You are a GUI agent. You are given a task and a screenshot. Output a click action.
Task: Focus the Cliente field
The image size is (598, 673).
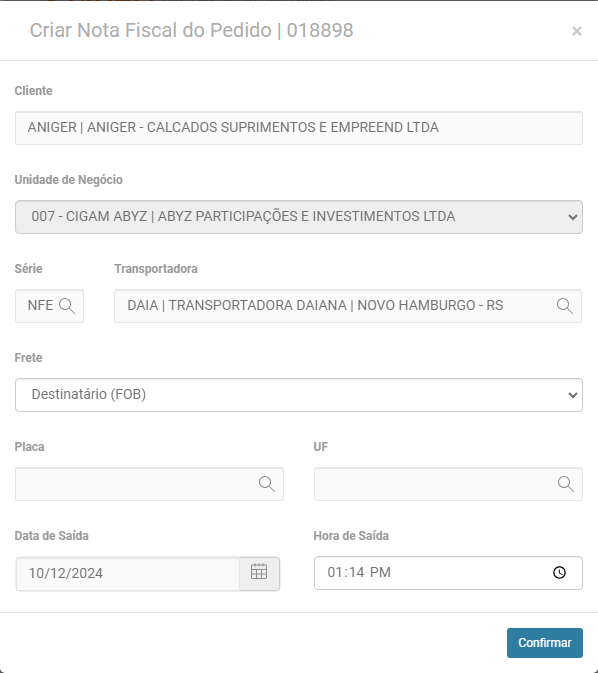click(x=299, y=128)
